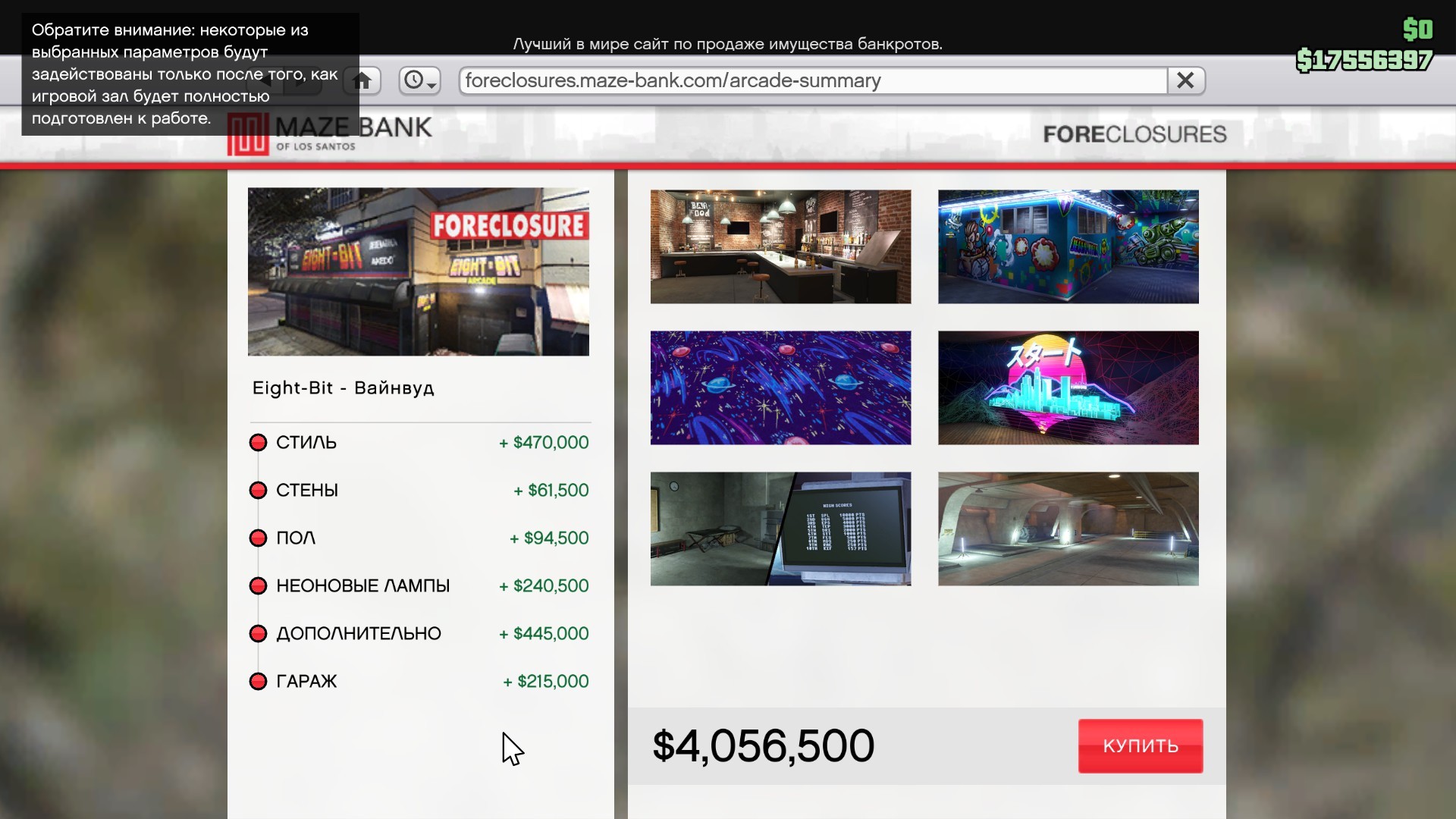The image size is (1456, 819).
Task: Click the КУПИТЬ buy button
Action: coord(1141,746)
